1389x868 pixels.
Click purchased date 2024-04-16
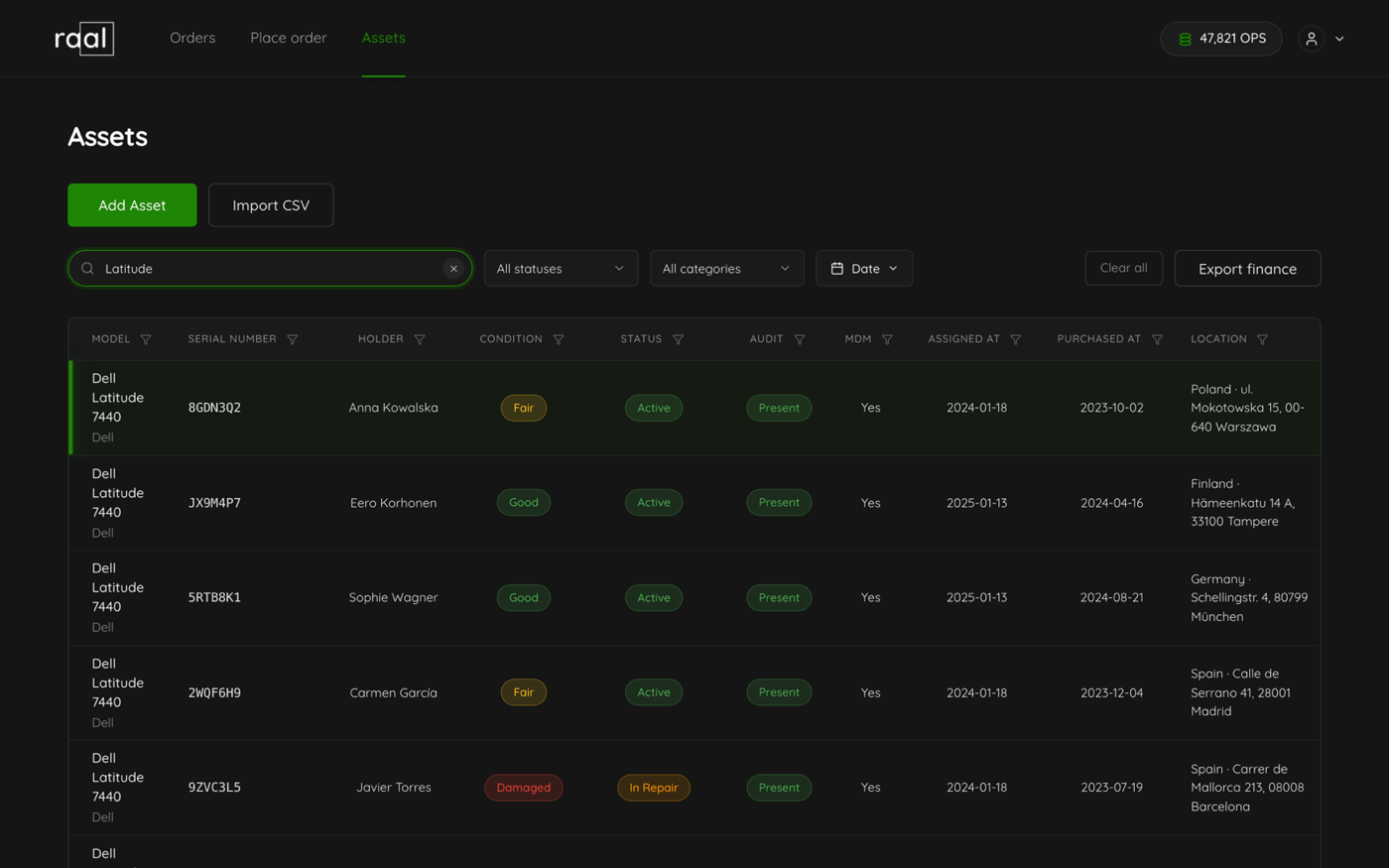pos(1111,503)
